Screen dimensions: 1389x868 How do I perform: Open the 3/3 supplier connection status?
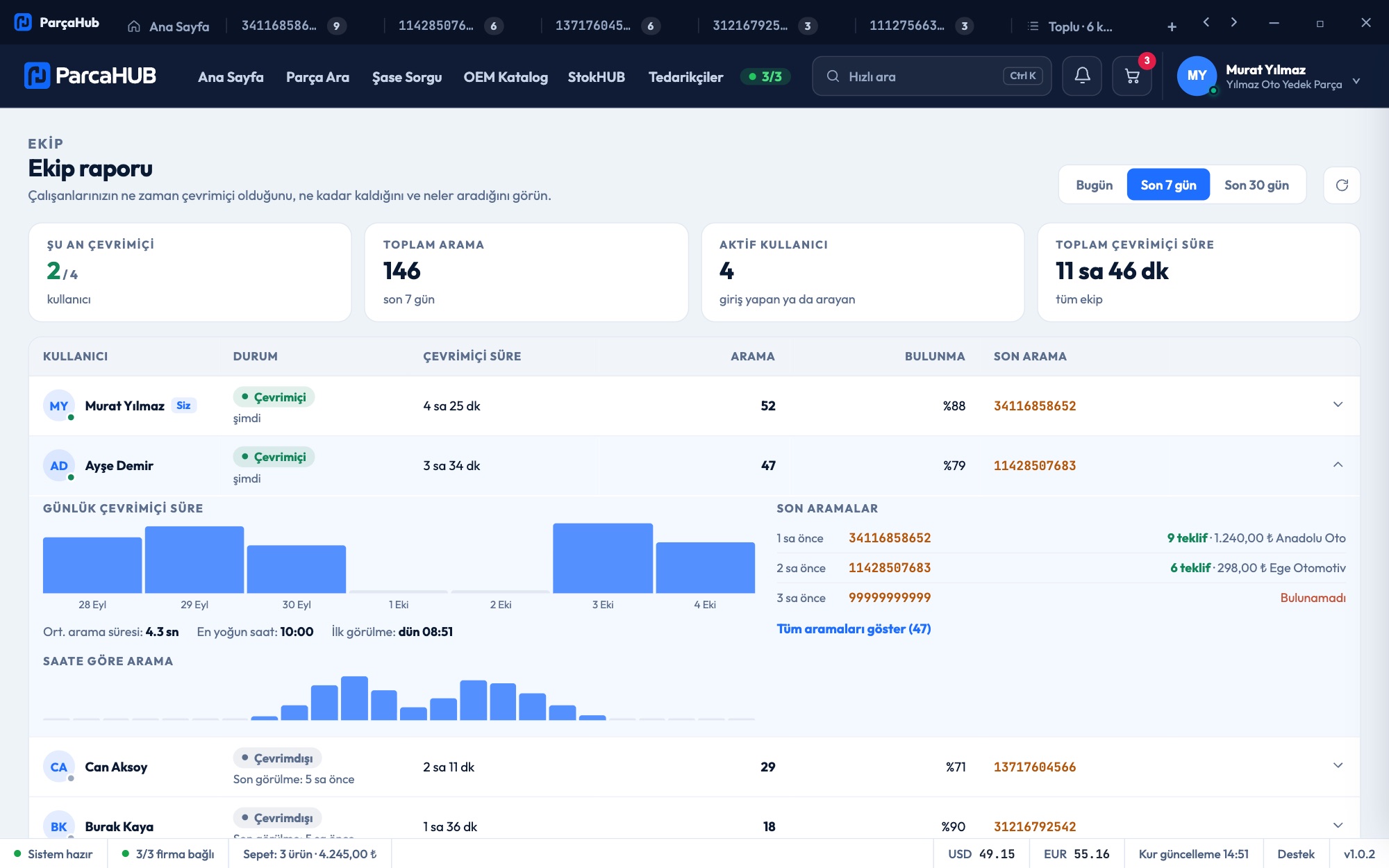(x=765, y=76)
